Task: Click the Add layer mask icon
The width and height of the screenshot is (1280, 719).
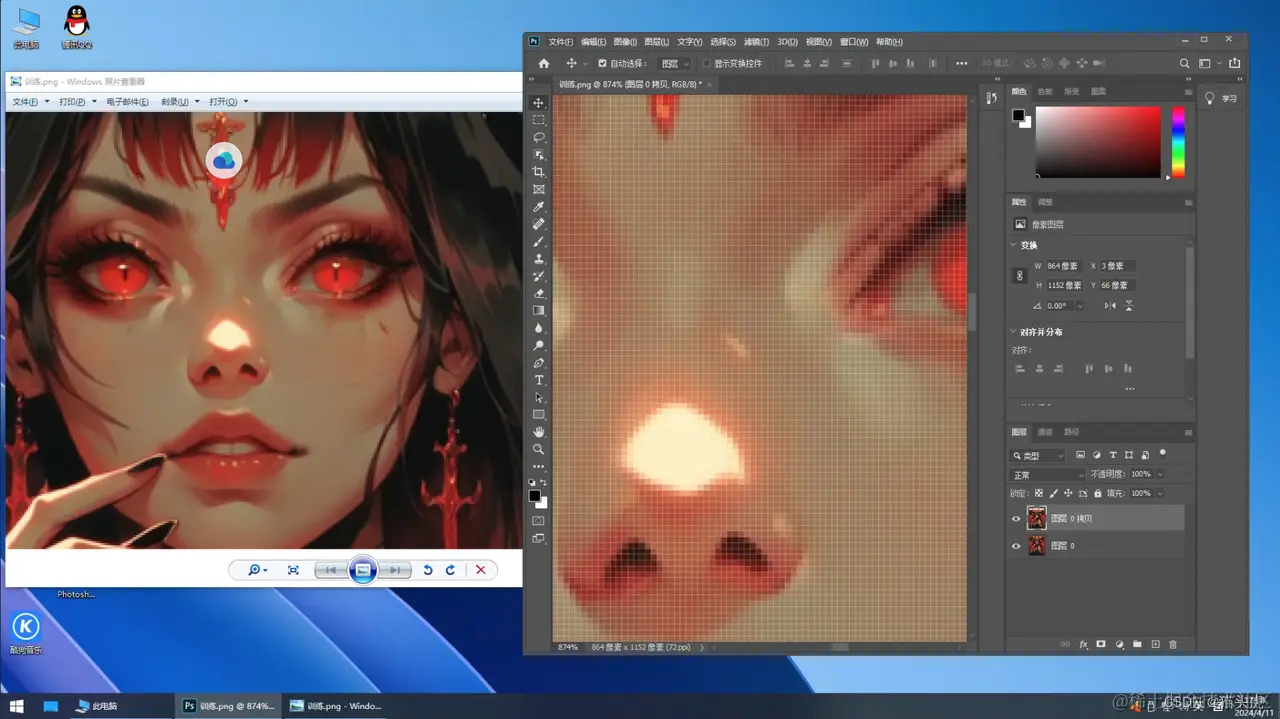Action: tap(1101, 645)
